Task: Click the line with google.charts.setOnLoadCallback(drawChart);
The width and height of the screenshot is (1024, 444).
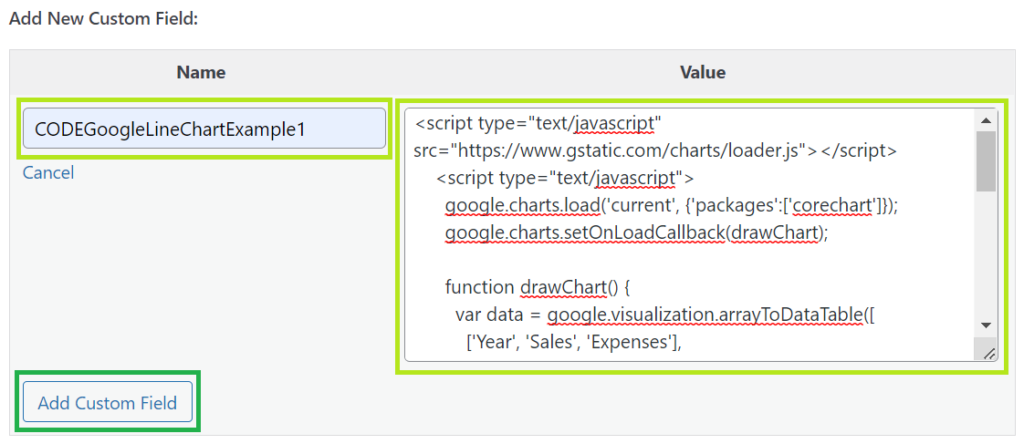Action: tap(637, 232)
